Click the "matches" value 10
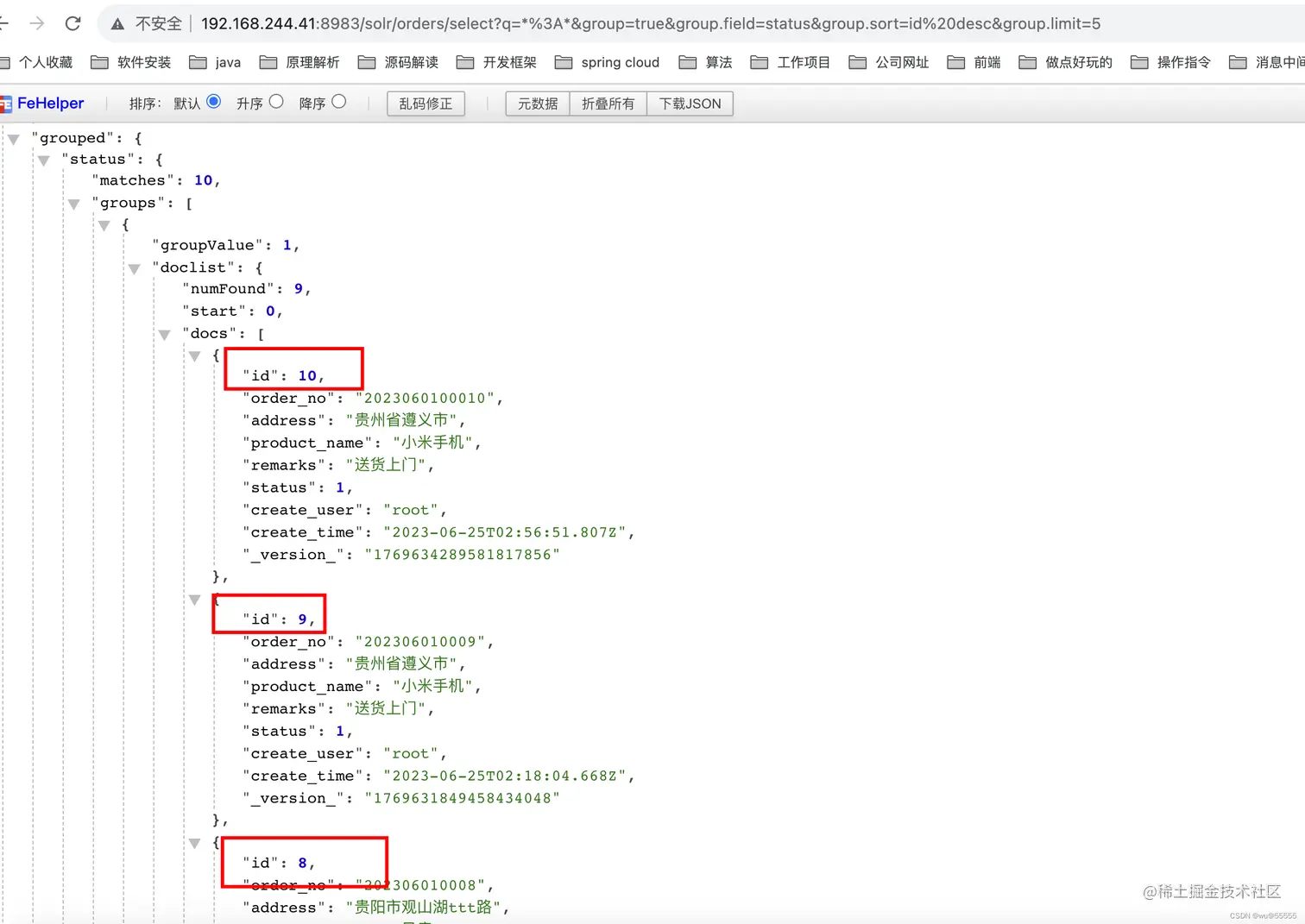 coord(204,180)
